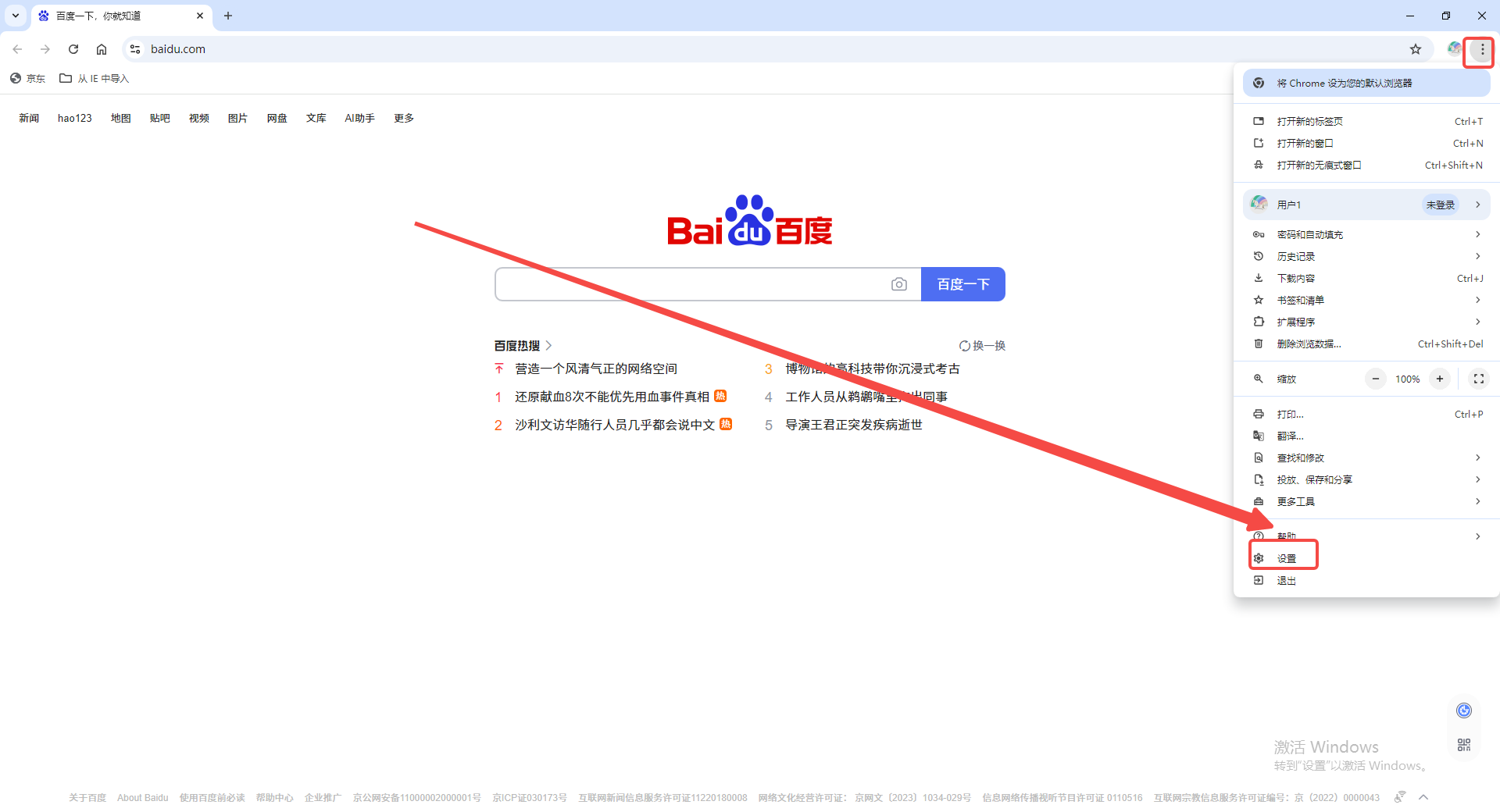Click the 百度一下 search button
This screenshot has width=1500, height=812.
963,284
